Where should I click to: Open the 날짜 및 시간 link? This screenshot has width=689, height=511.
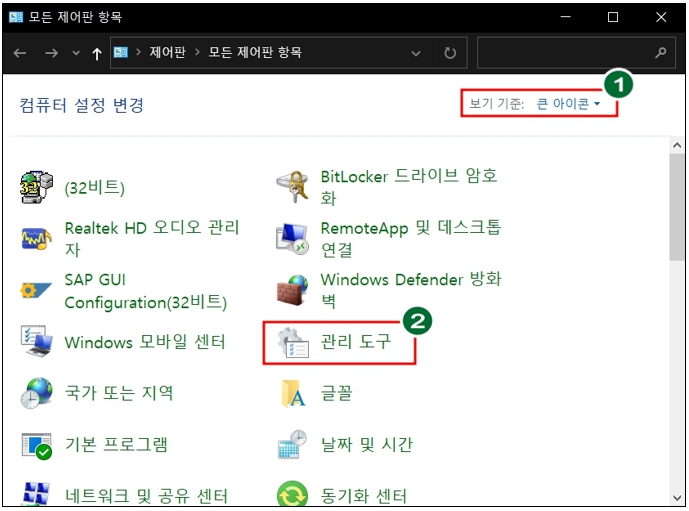[x=367, y=444]
